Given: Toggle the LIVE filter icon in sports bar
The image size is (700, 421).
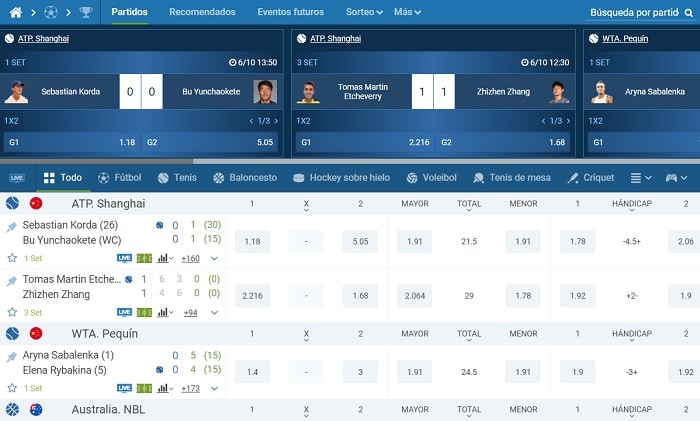Looking at the screenshot, I should click(x=17, y=178).
